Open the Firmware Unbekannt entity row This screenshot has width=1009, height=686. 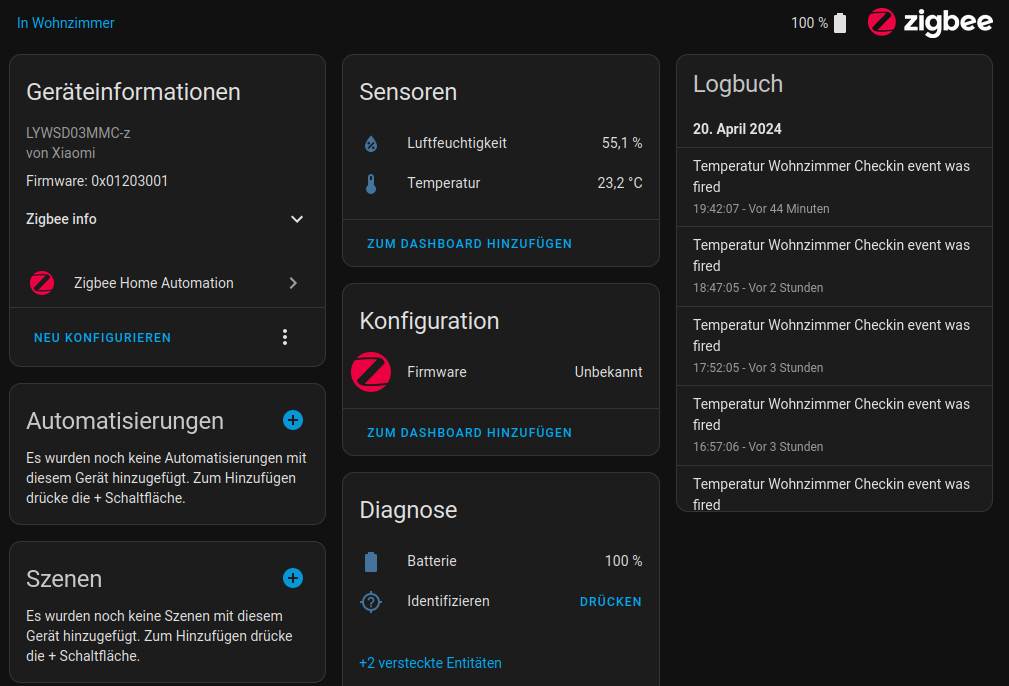500,372
